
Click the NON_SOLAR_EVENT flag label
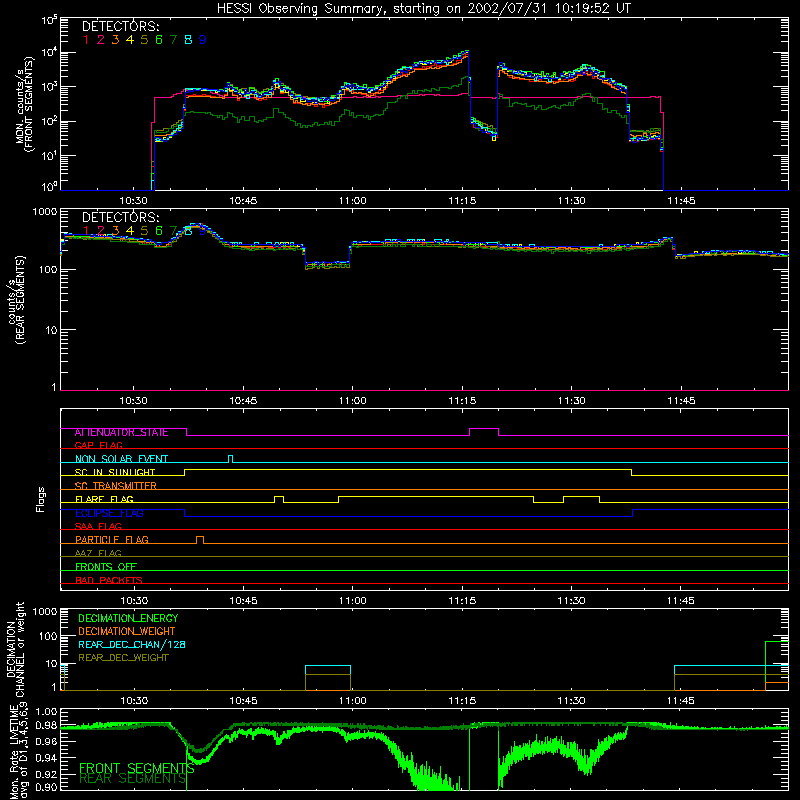[x=121, y=459]
